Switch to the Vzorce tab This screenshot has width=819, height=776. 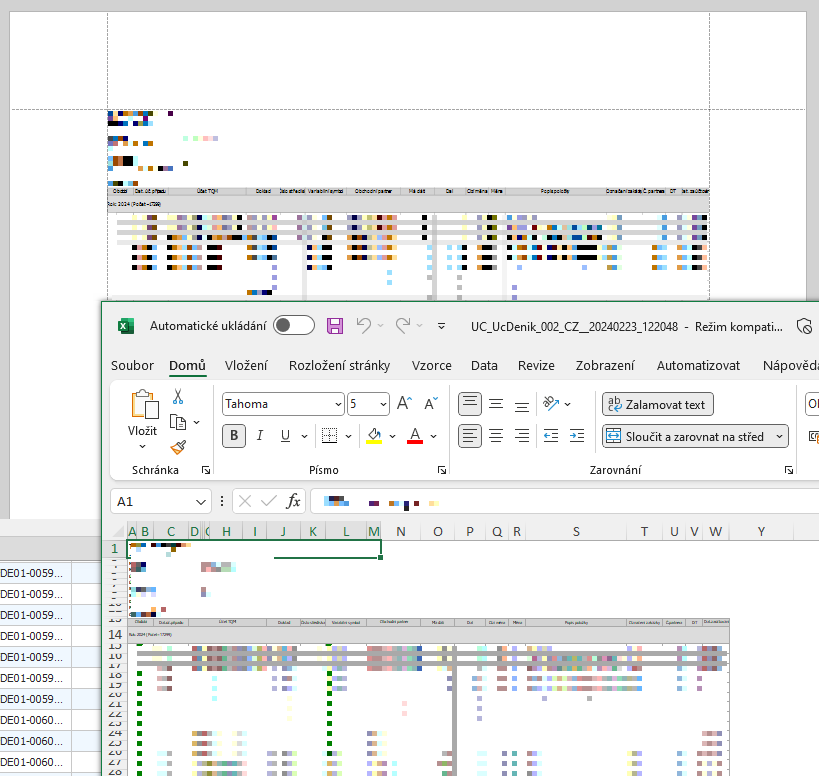pyautogui.click(x=431, y=366)
